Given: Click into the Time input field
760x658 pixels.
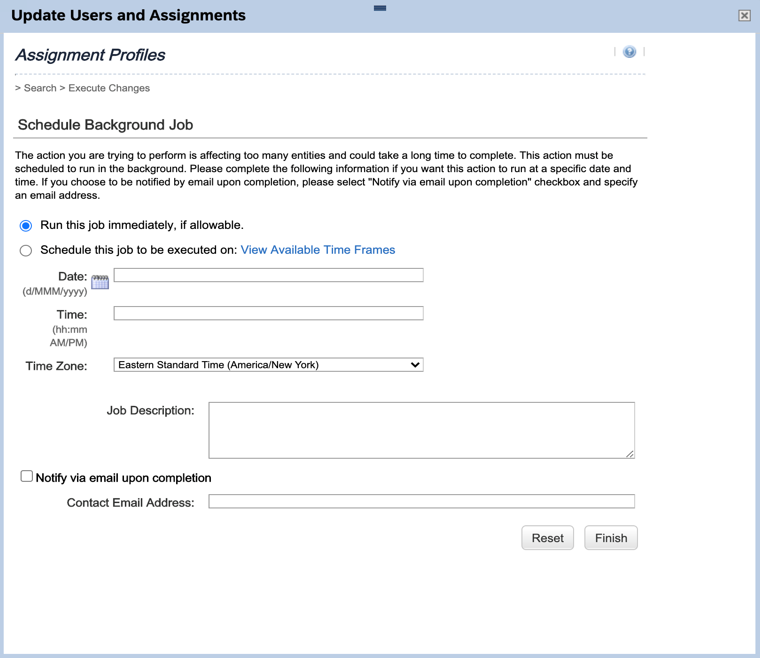Looking at the screenshot, I should [268, 314].
